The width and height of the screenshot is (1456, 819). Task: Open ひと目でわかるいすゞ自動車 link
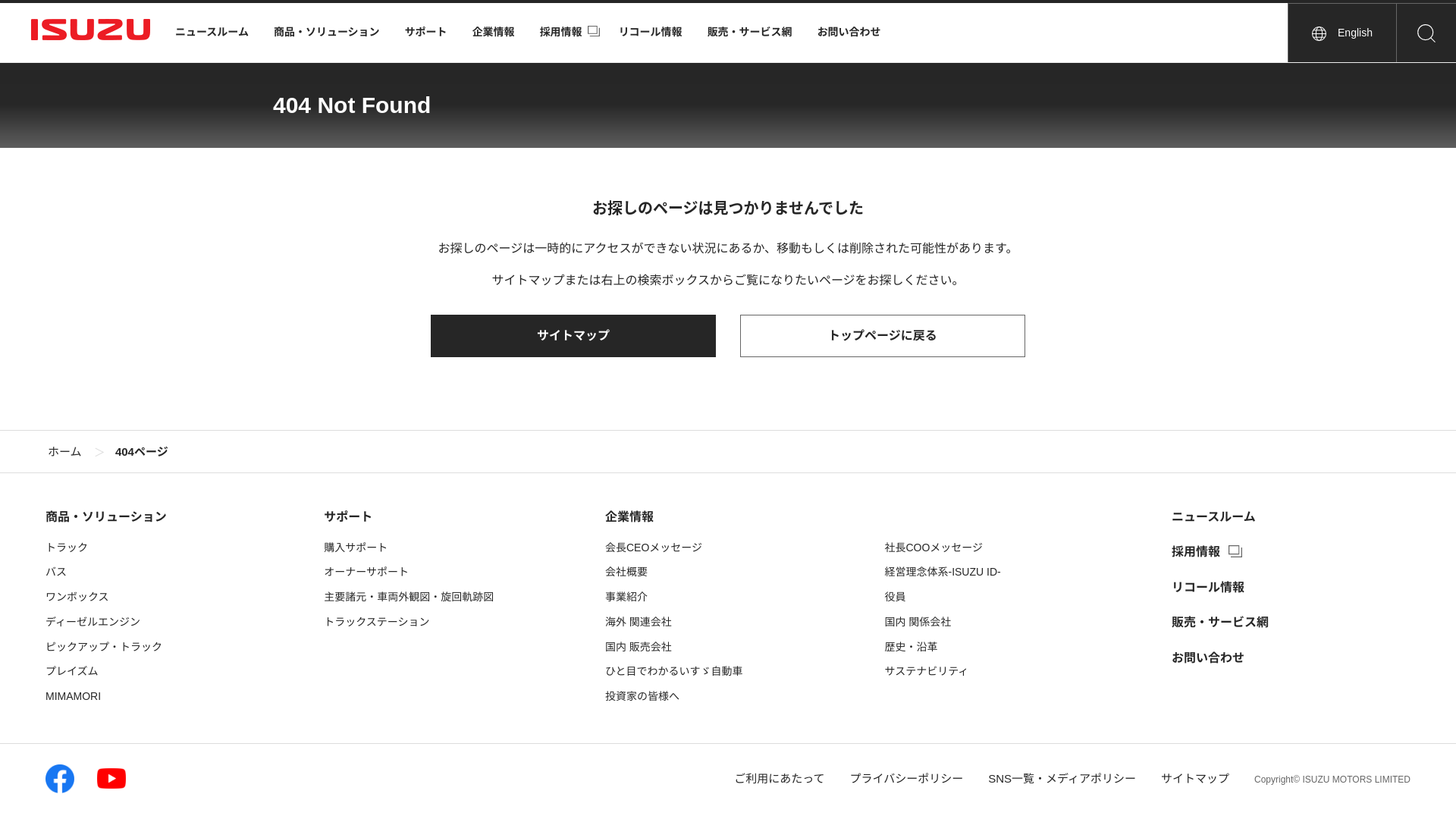674,671
